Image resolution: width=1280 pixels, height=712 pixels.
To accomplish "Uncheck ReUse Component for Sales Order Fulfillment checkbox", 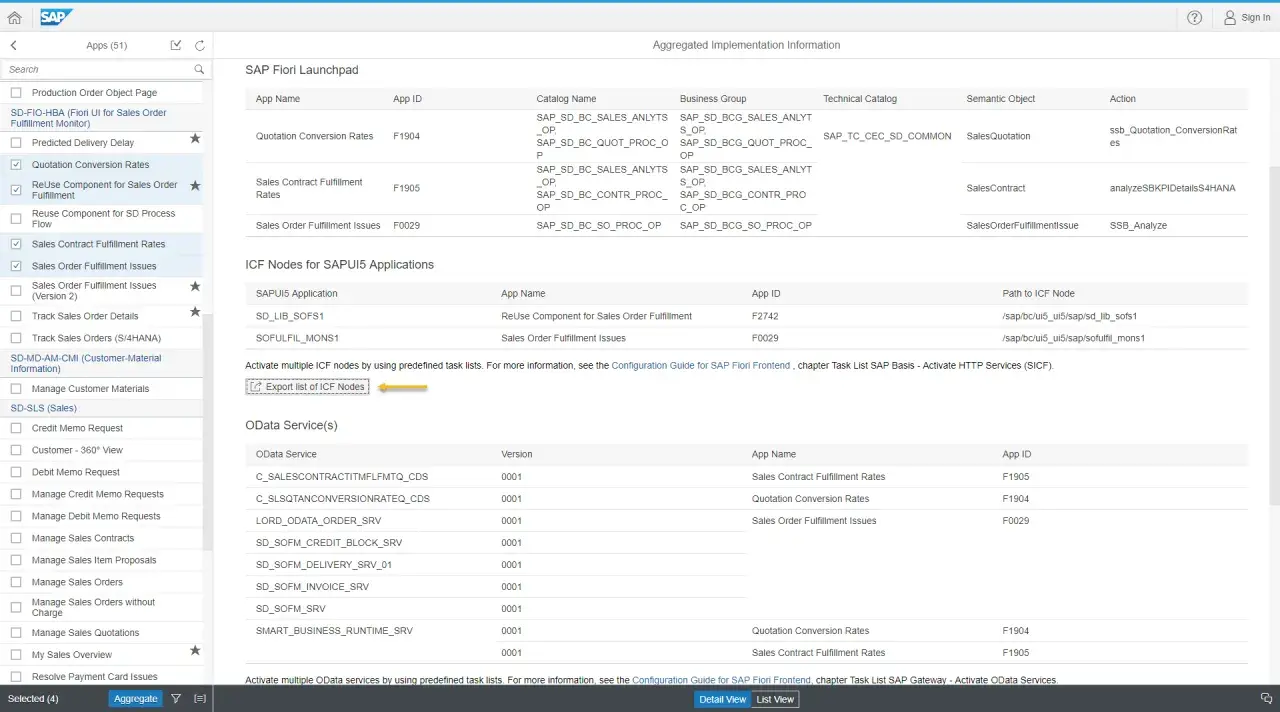I will click(x=16, y=190).
